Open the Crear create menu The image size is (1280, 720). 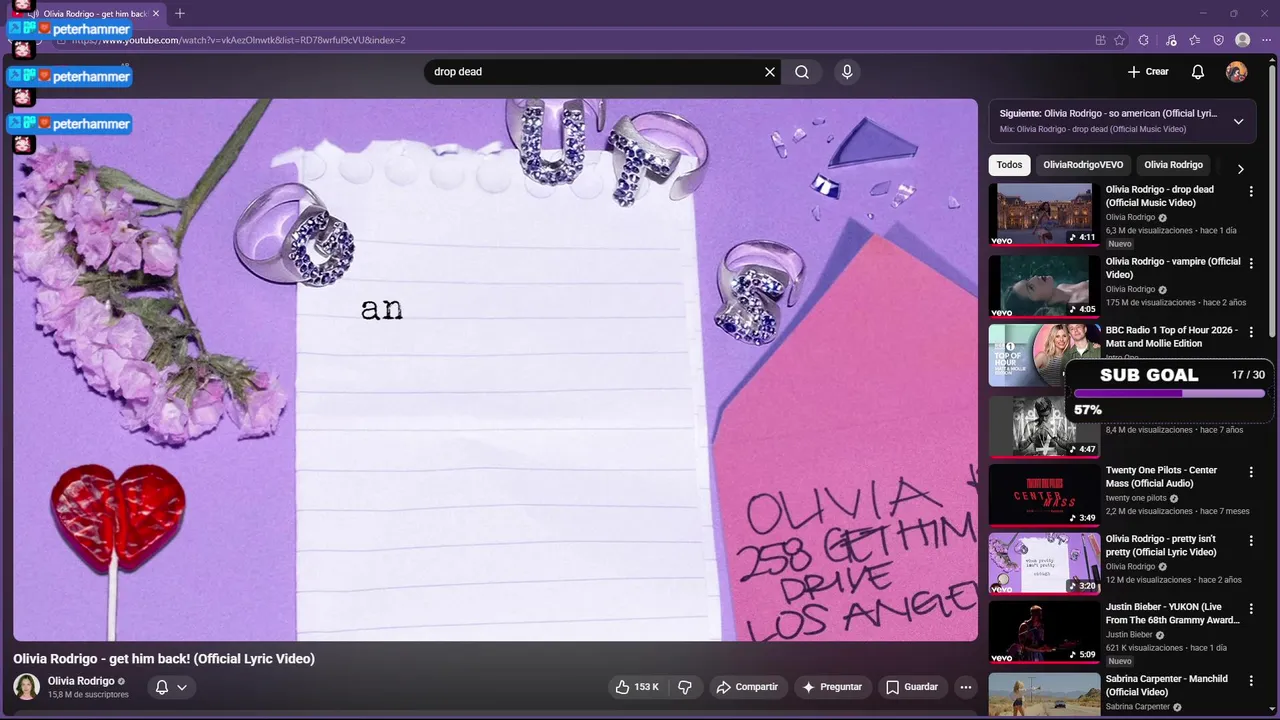[1148, 72]
